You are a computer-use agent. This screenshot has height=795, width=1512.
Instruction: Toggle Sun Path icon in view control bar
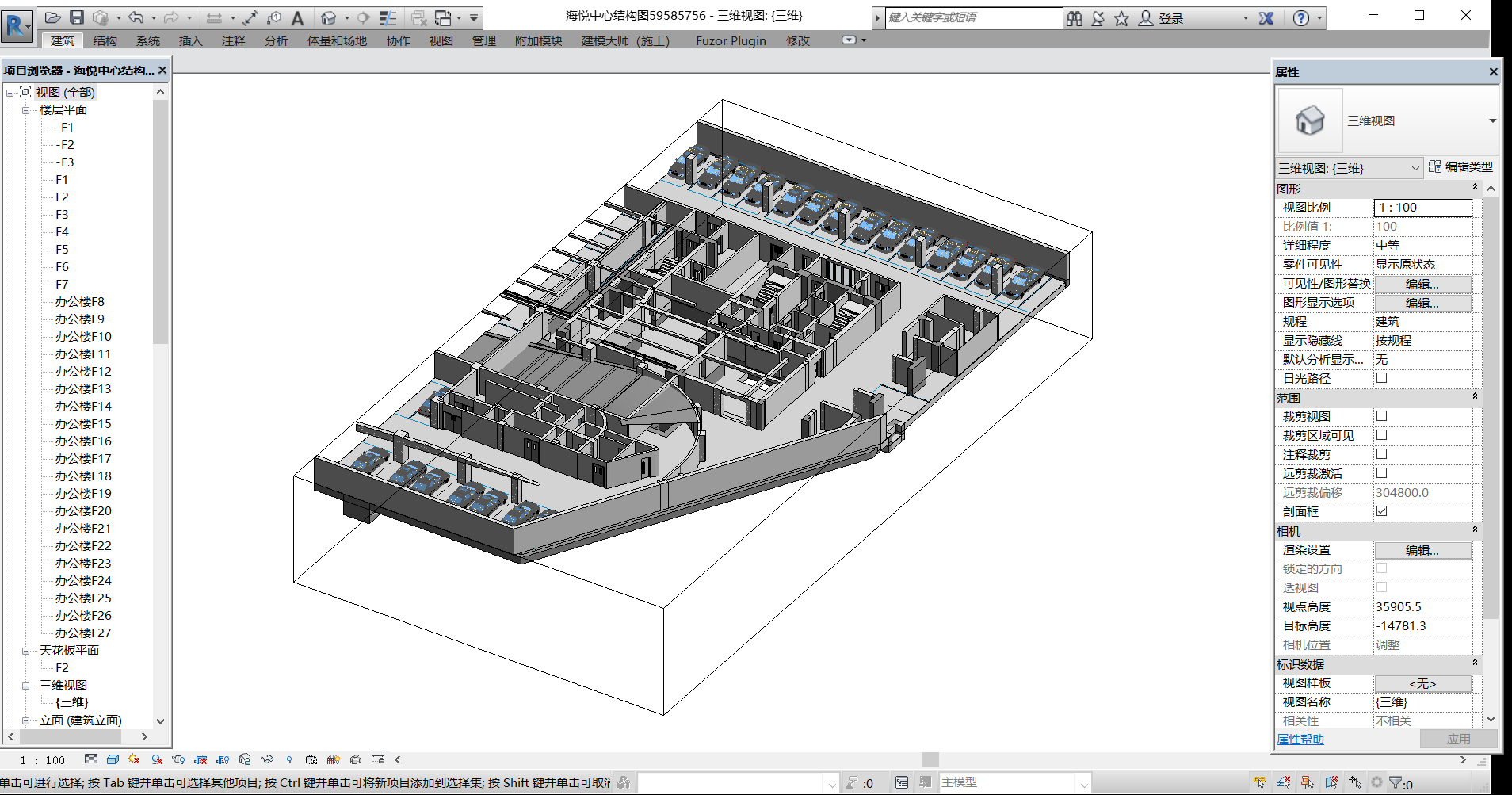click(x=134, y=759)
